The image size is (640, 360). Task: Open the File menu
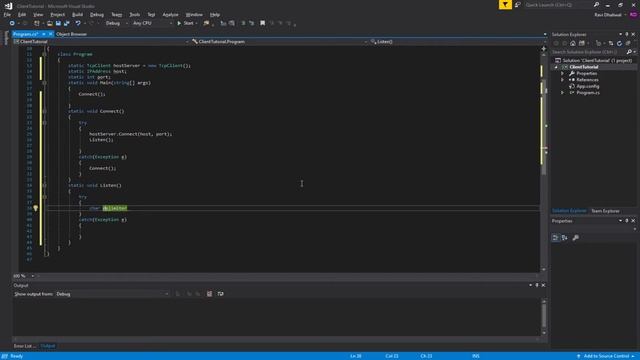click(7, 15)
